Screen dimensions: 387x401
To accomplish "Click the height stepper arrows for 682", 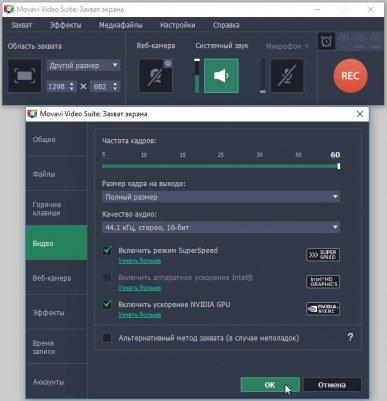I will coord(115,87).
